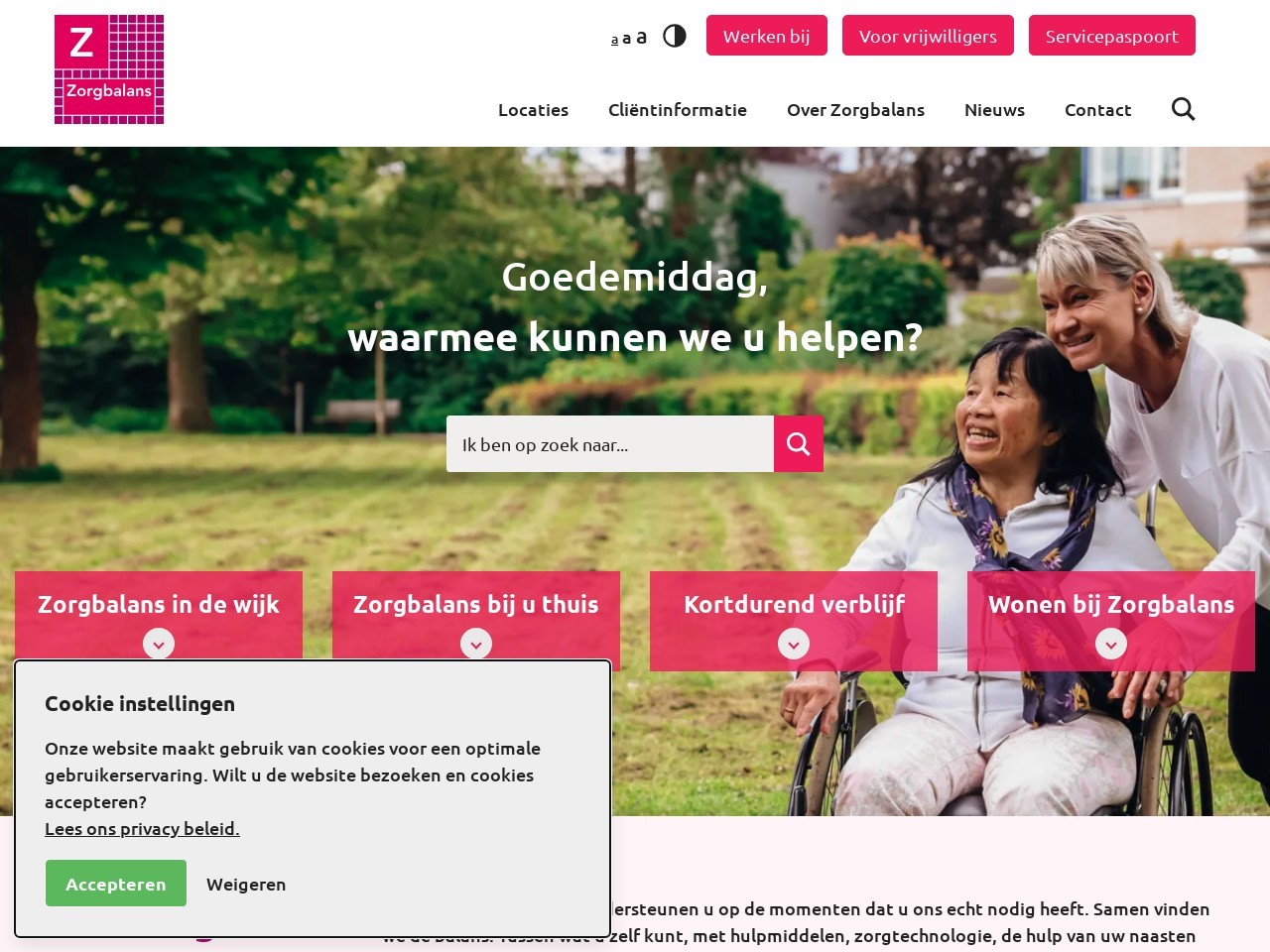Click the Servicepaspoort button
The width and height of the screenshot is (1270, 952).
(x=1112, y=36)
